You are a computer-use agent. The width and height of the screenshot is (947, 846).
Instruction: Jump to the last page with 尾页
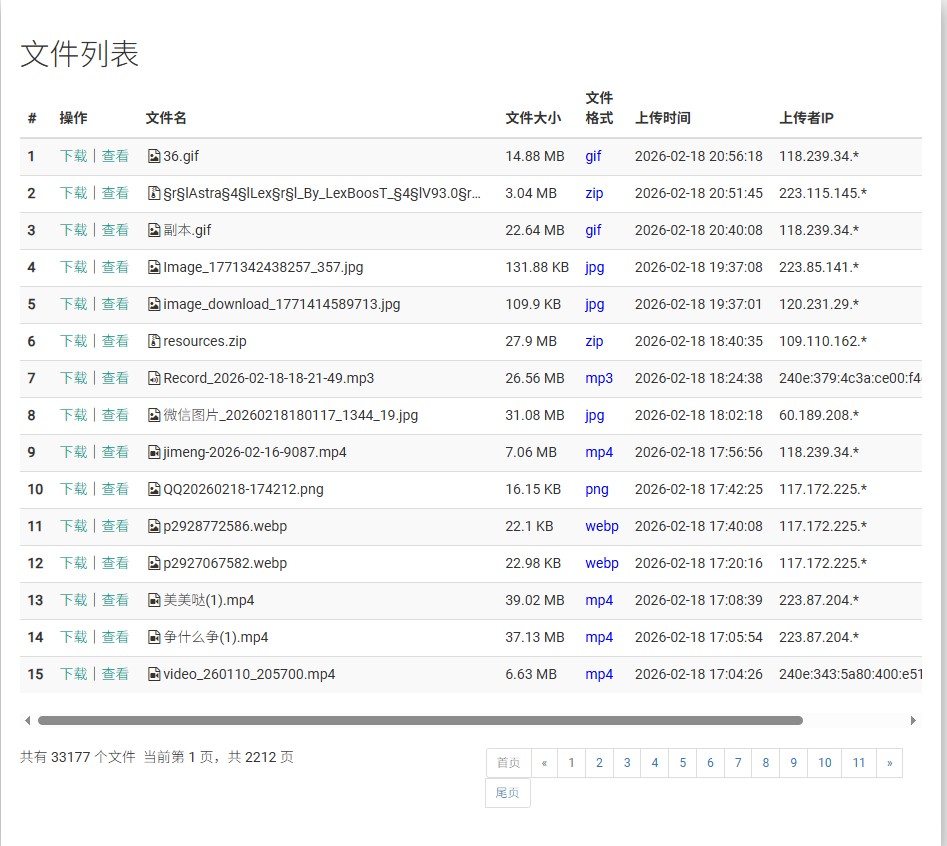[507, 793]
